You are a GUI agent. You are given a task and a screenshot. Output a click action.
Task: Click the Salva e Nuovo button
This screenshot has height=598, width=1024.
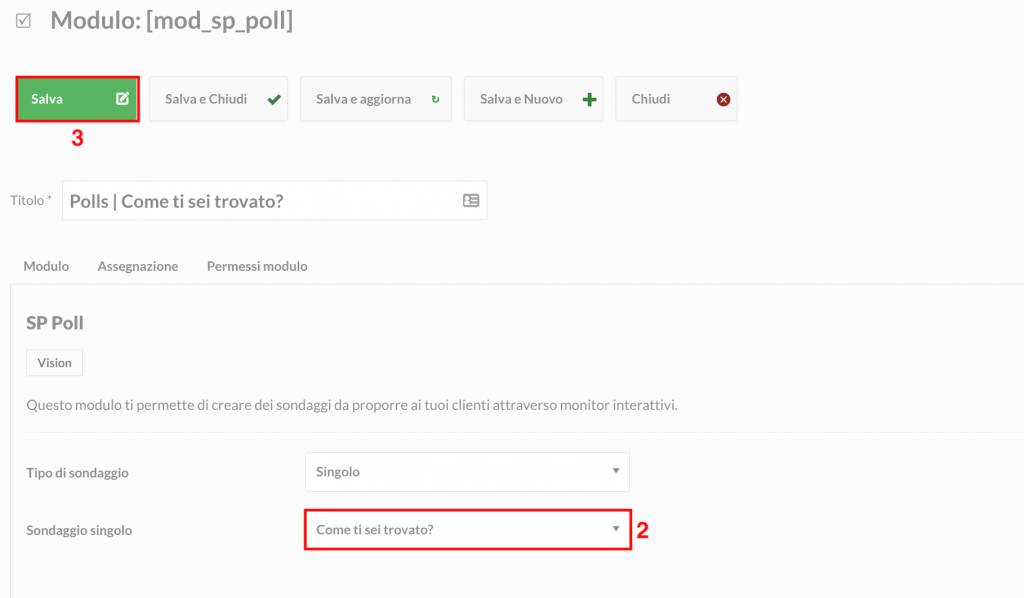pos(534,99)
